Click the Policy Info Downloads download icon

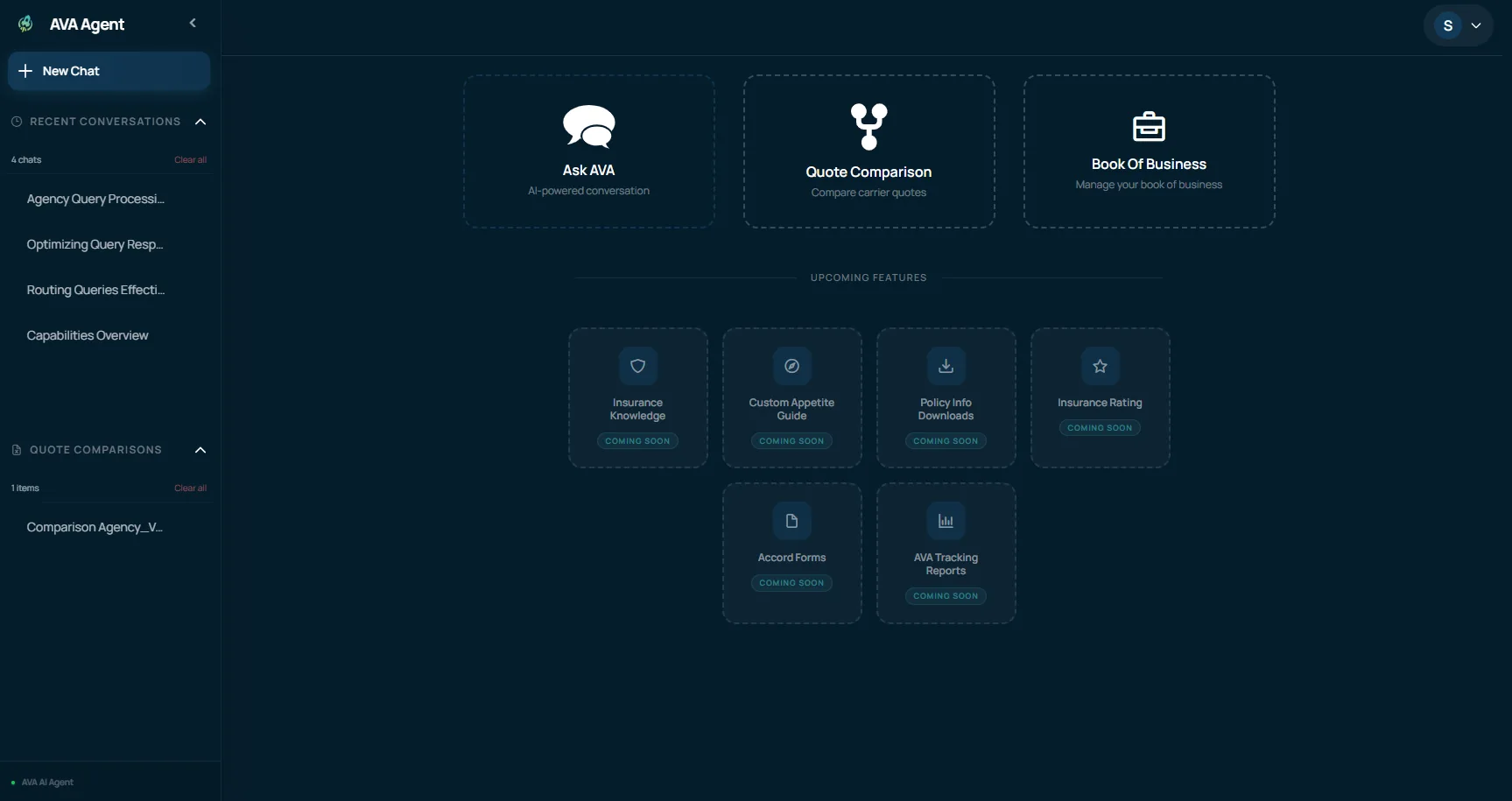(x=946, y=366)
